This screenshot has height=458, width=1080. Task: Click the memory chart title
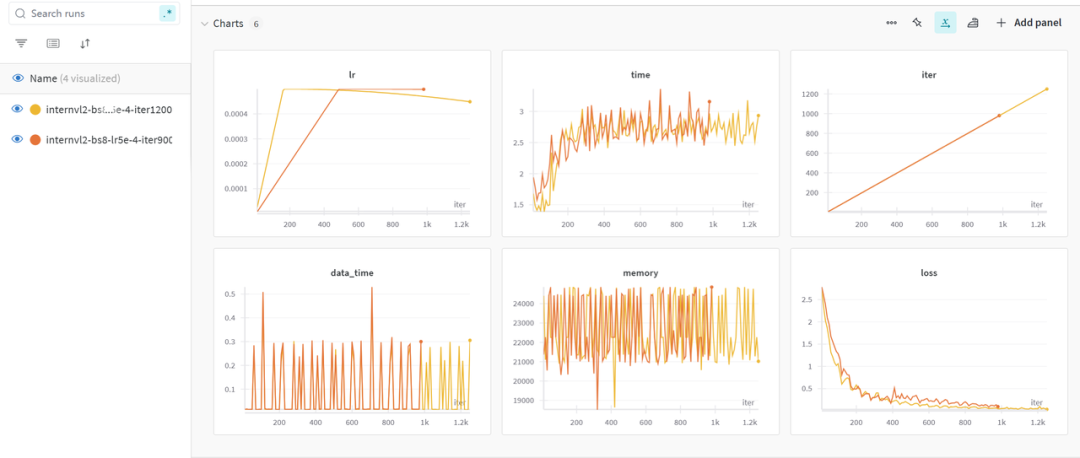641,273
